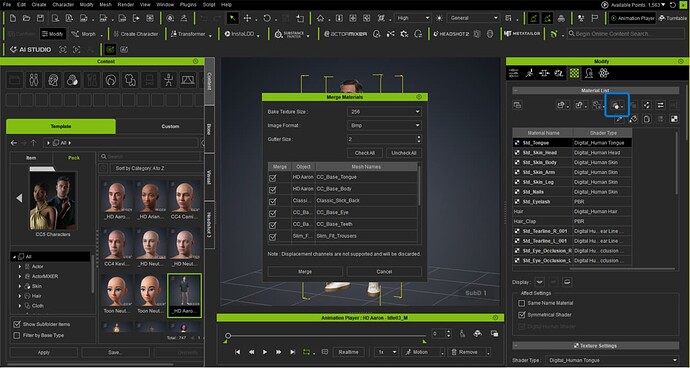Click the Realtime button in Animation Player
Viewport: 690px width, 368px height.
(x=349, y=352)
